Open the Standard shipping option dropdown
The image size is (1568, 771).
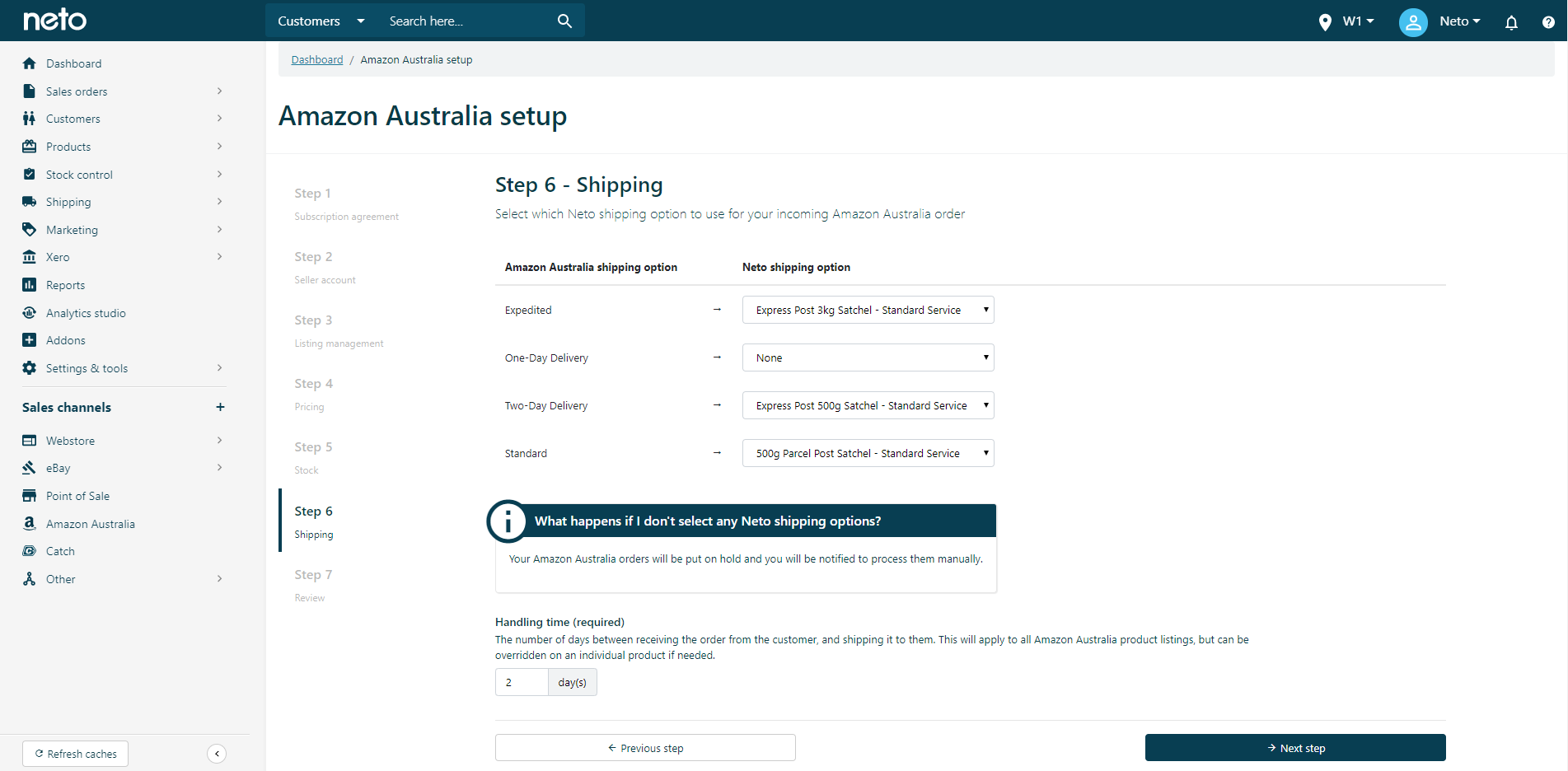click(868, 453)
